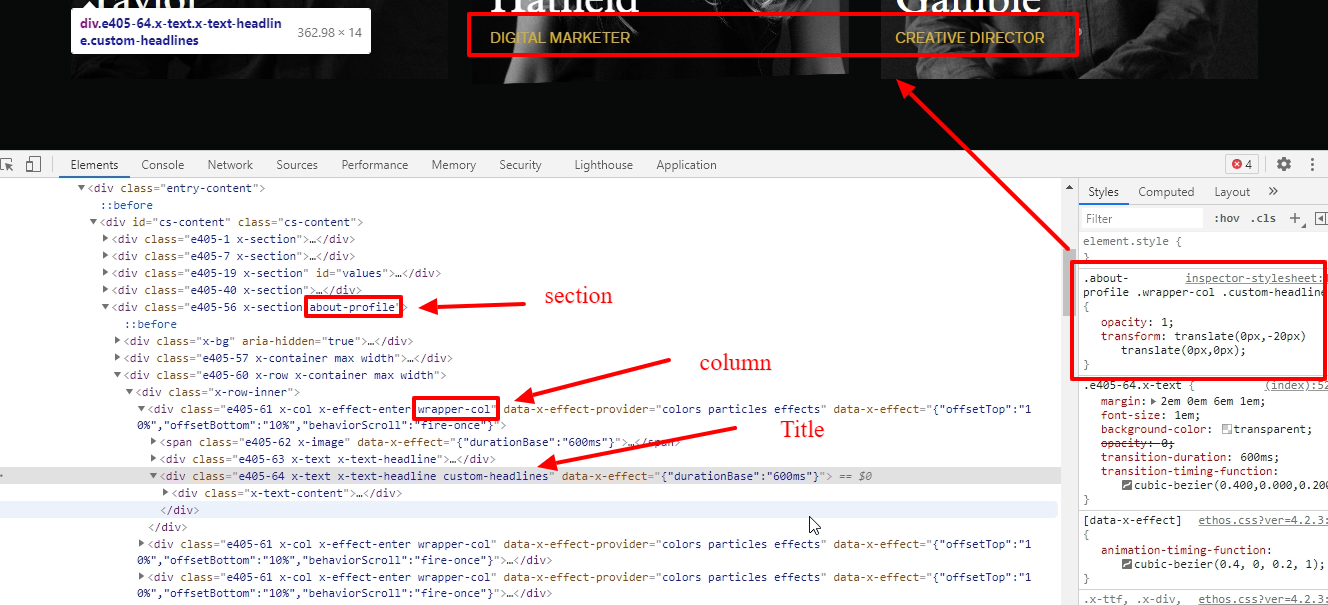Activate the inspect element picker tool

pyautogui.click(x=7, y=165)
